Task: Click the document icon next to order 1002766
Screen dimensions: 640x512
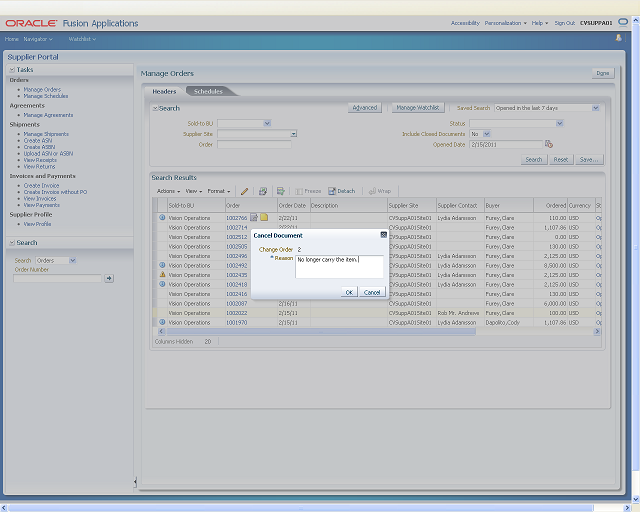Action: 254,218
